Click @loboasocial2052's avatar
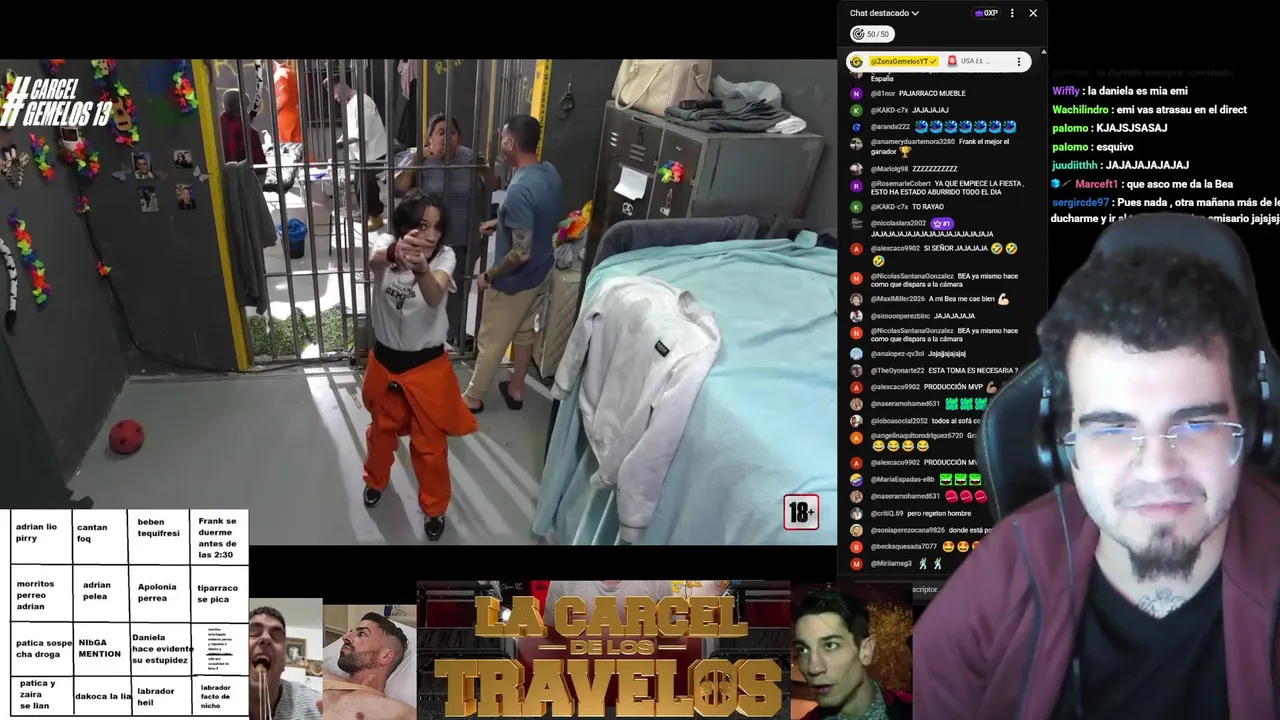1280x720 pixels. tap(856, 421)
